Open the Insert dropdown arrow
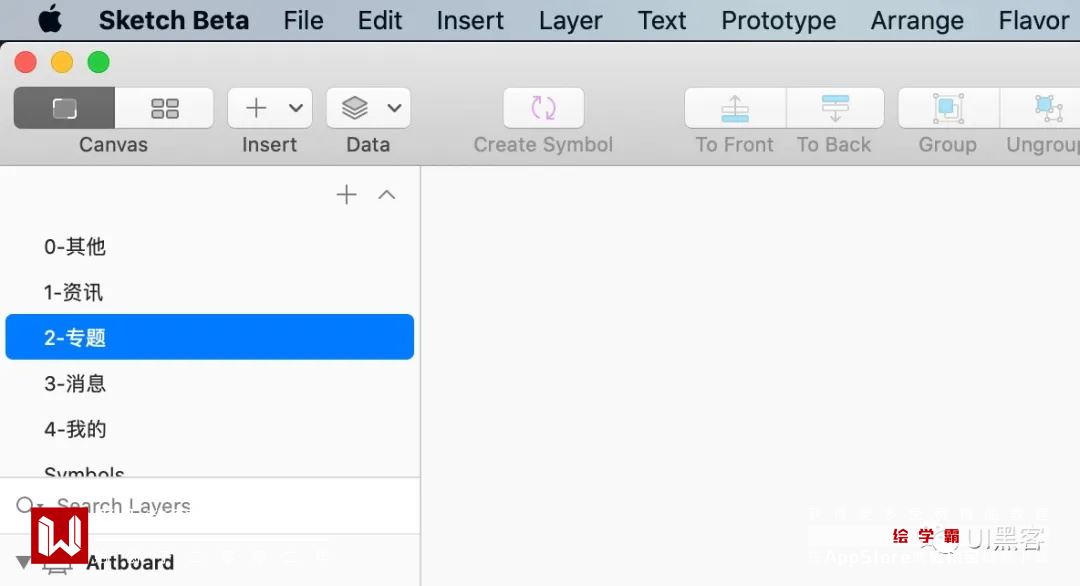The height and width of the screenshot is (586, 1080). [296, 108]
